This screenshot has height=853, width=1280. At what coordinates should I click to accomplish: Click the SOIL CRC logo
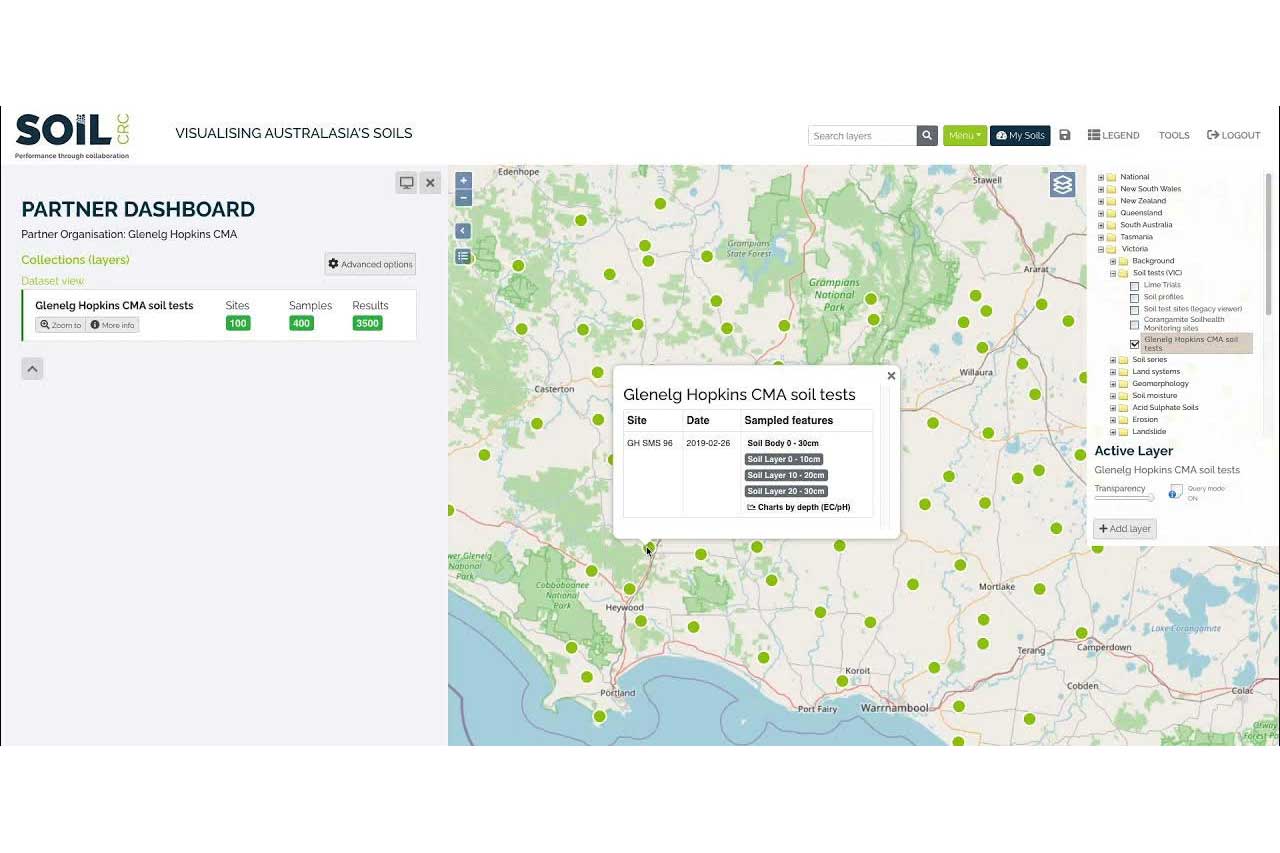pyautogui.click(x=72, y=135)
